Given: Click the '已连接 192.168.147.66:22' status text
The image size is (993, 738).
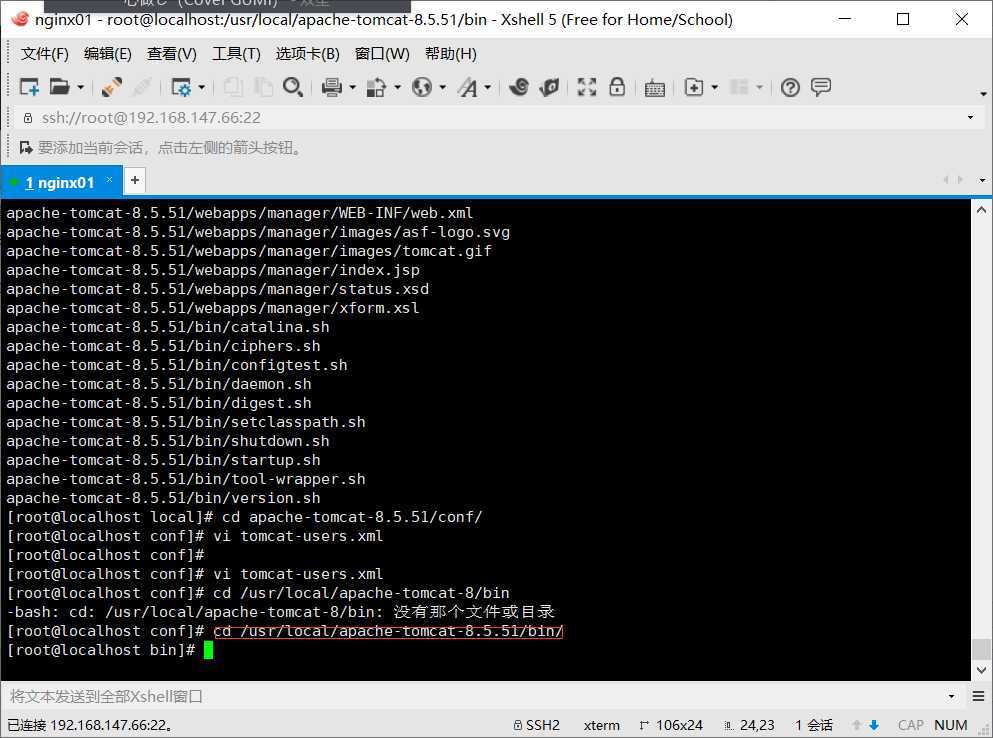Looking at the screenshot, I should [x=90, y=725].
